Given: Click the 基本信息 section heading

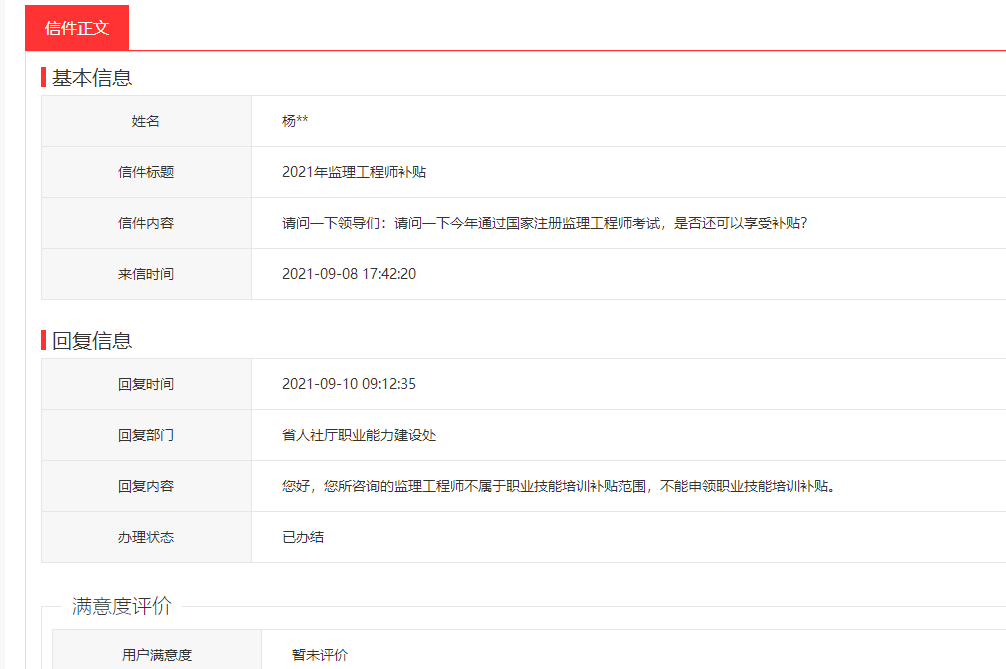Looking at the screenshot, I should pyautogui.click(x=92, y=78).
